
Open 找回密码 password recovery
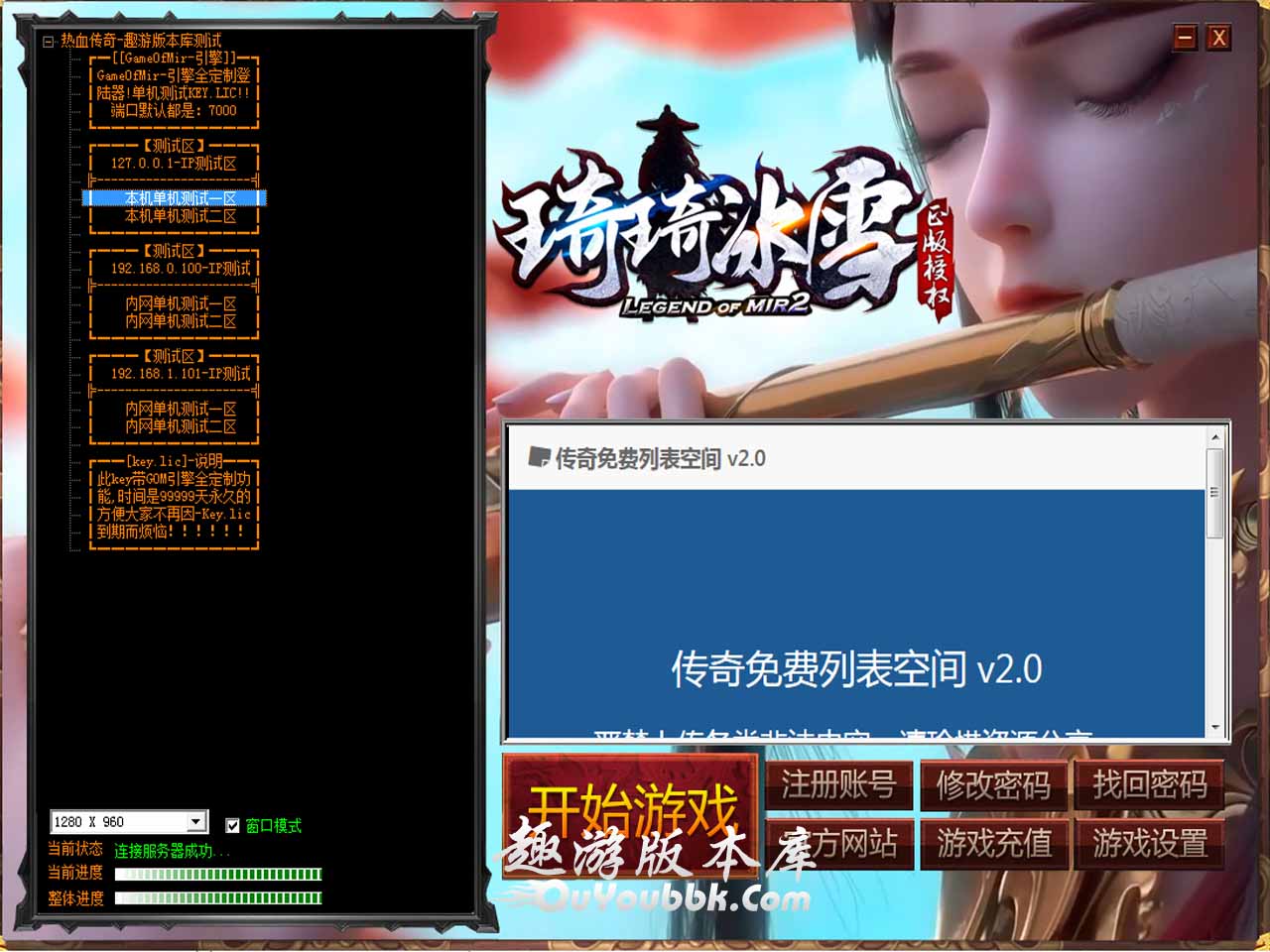[1149, 785]
